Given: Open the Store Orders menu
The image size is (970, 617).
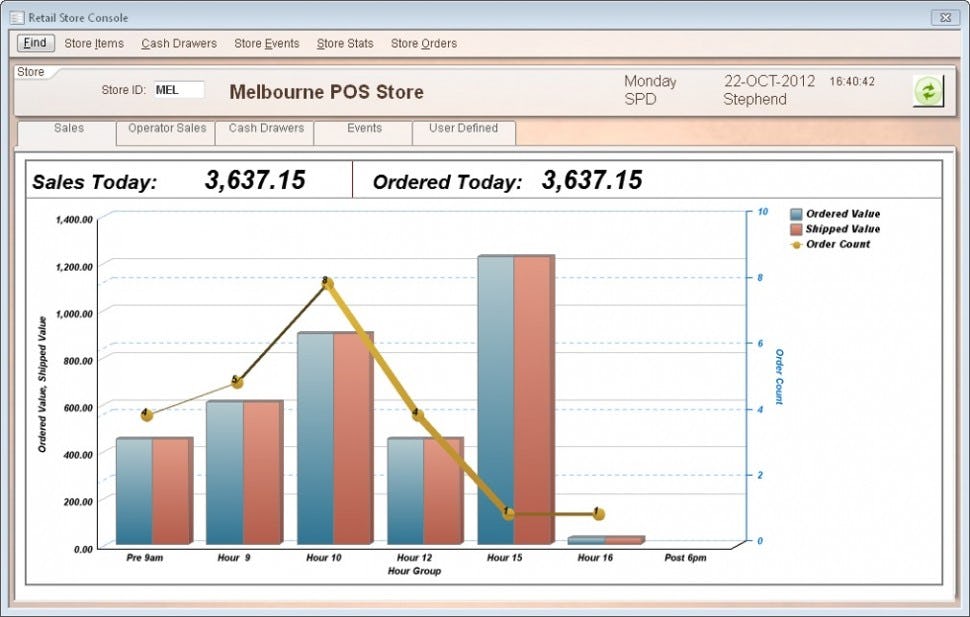Looking at the screenshot, I should 424,43.
